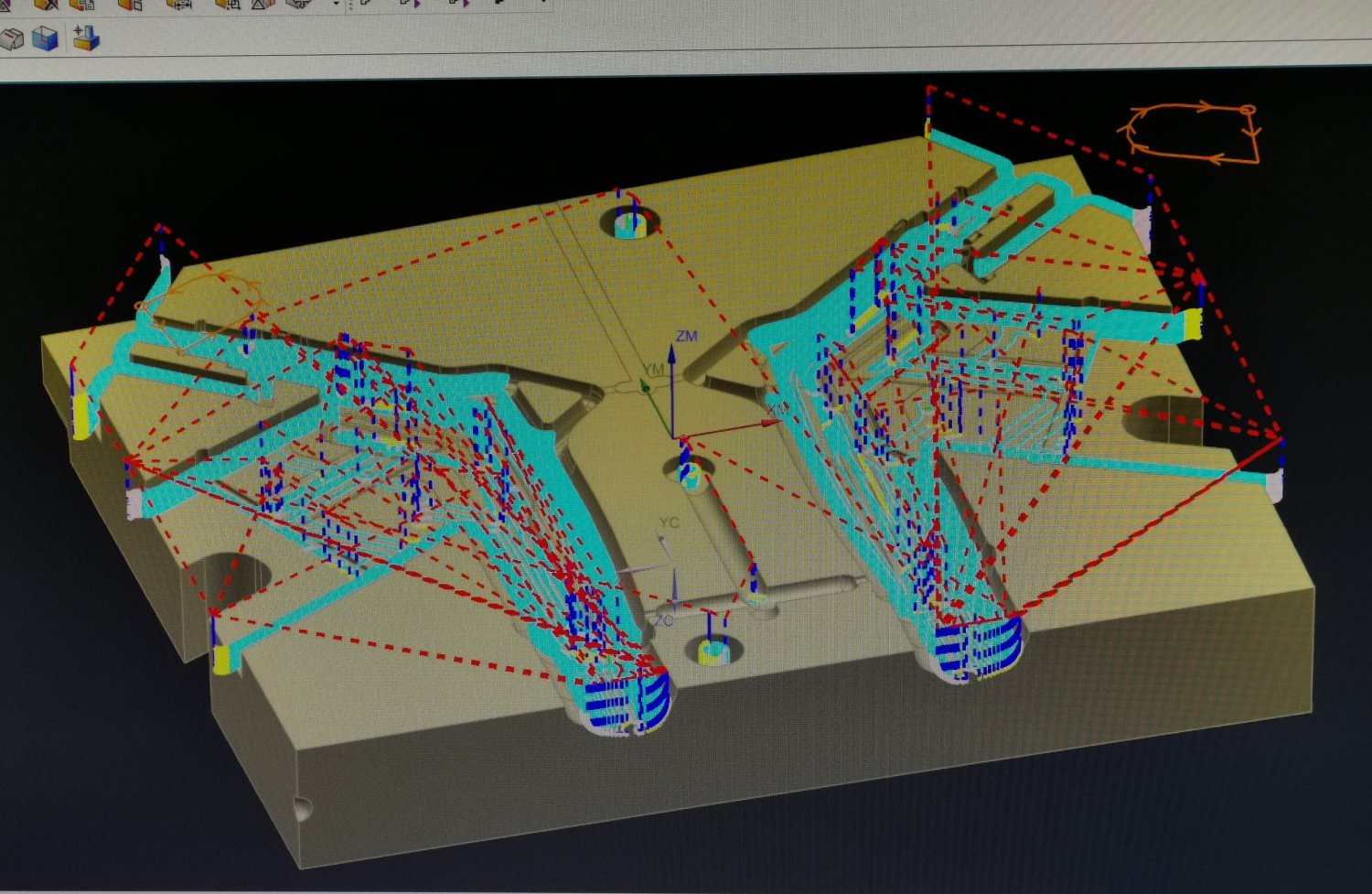Click the orange block with blue boss icon
The height and width of the screenshot is (894, 1372).
pyautogui.click(x=86, y=38)
